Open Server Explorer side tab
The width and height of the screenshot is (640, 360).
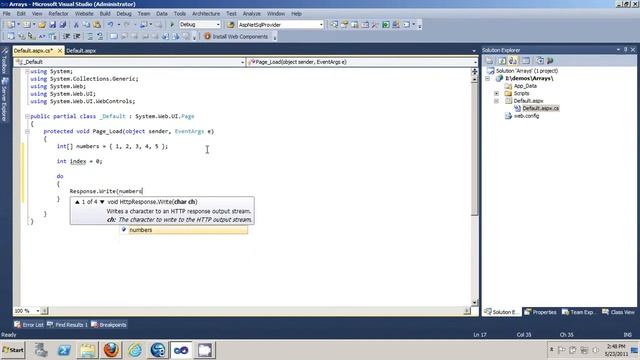(x=4, y=99)
